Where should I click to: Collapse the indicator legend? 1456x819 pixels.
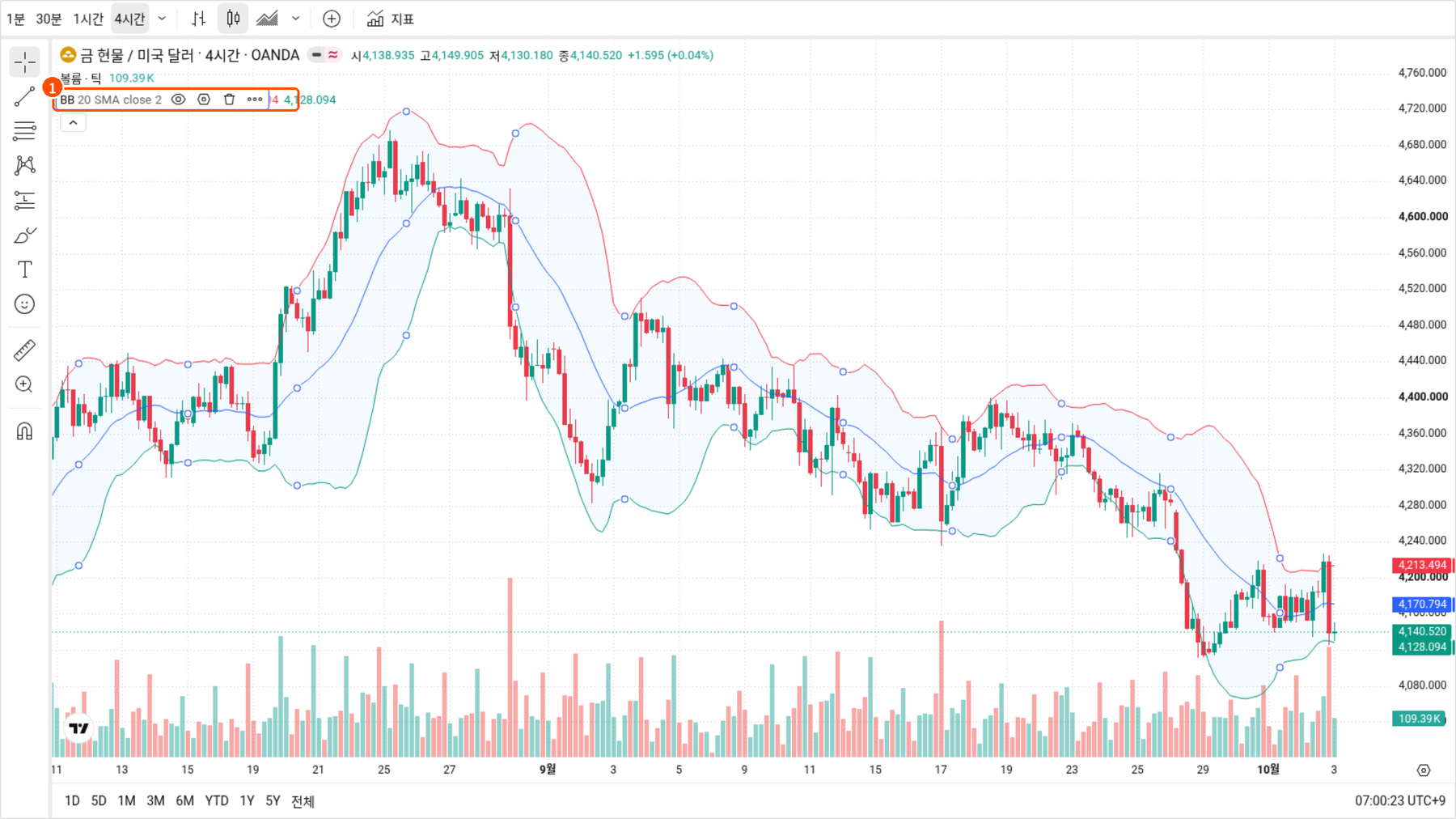pos(73,123)
